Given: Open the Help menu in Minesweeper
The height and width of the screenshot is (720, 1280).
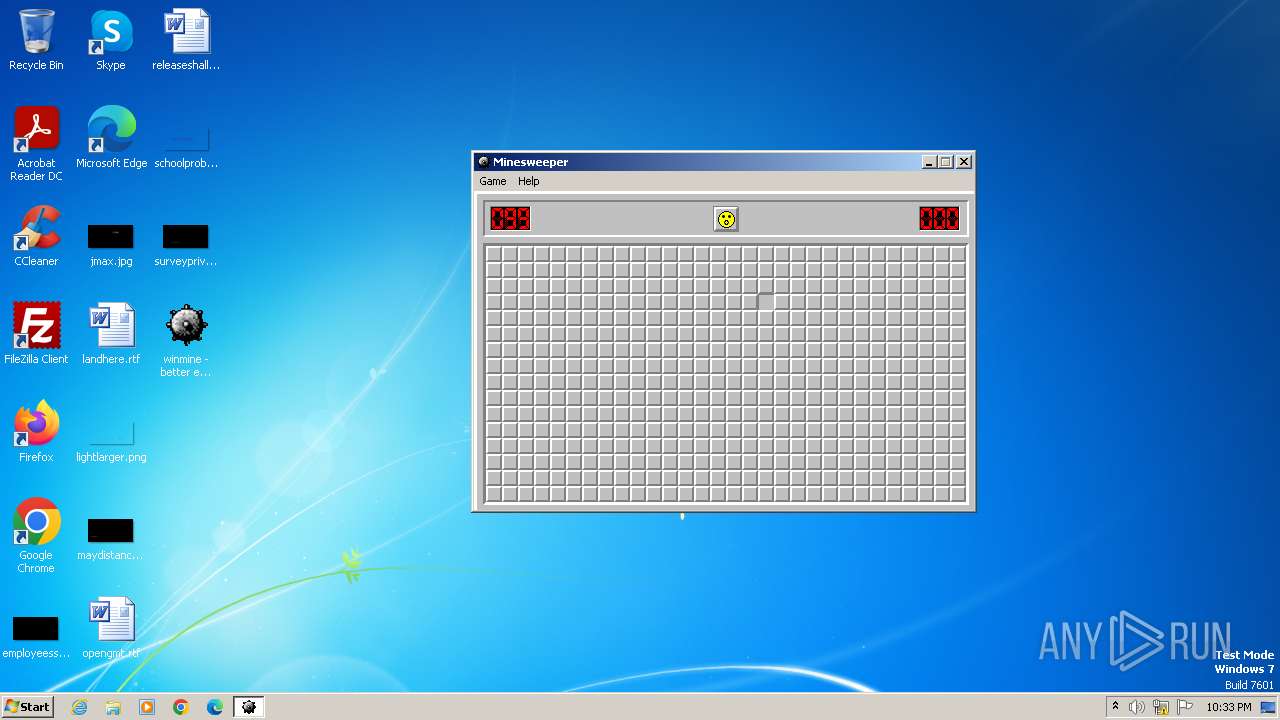Looking at the screenshot, I should [x=529, y=181].
